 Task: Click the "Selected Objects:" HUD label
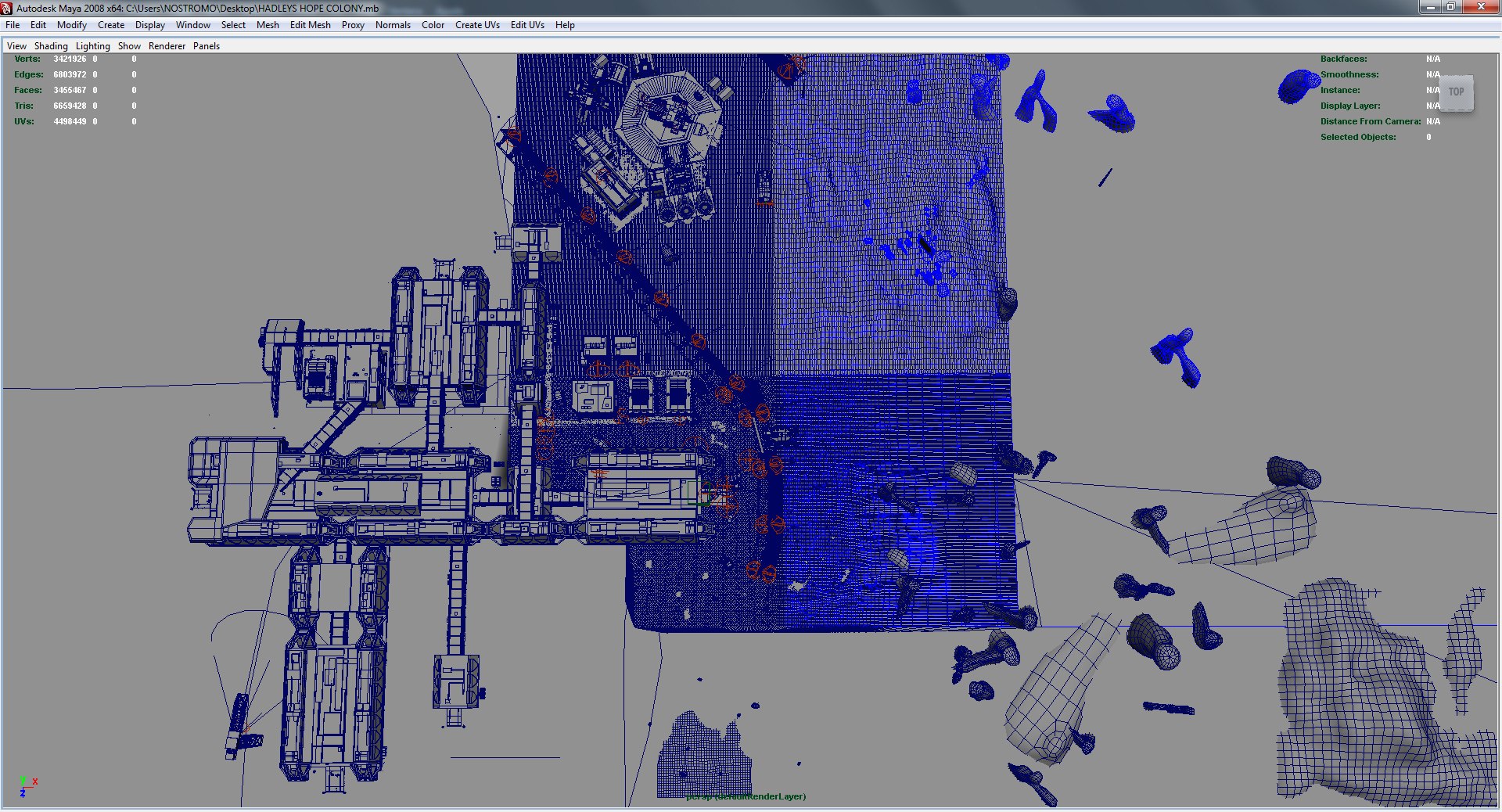(x=1358, y=137)
